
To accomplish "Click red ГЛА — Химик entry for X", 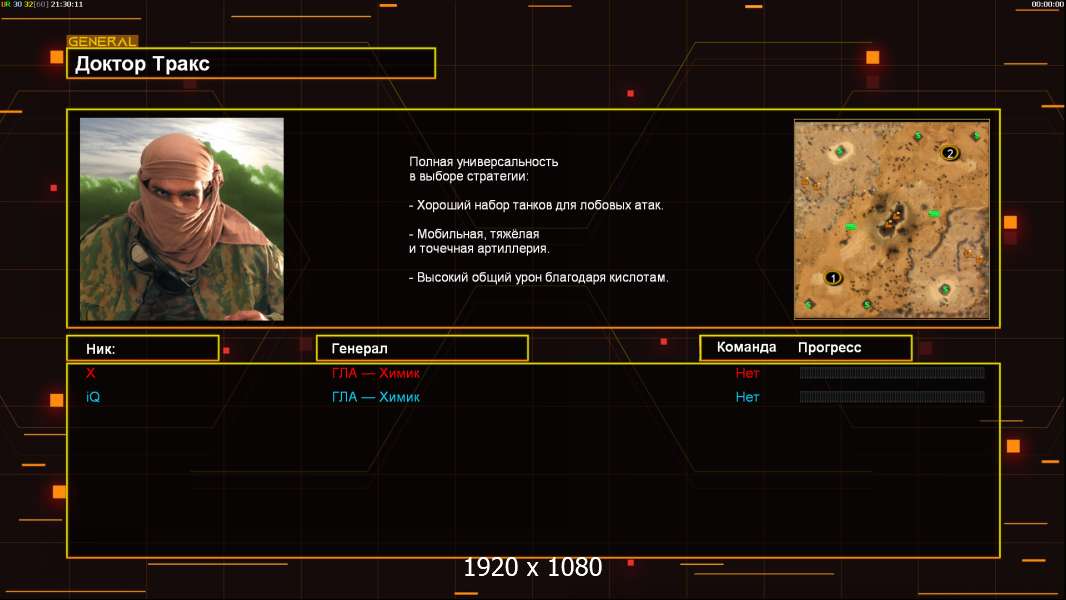I will coord(375,373).
